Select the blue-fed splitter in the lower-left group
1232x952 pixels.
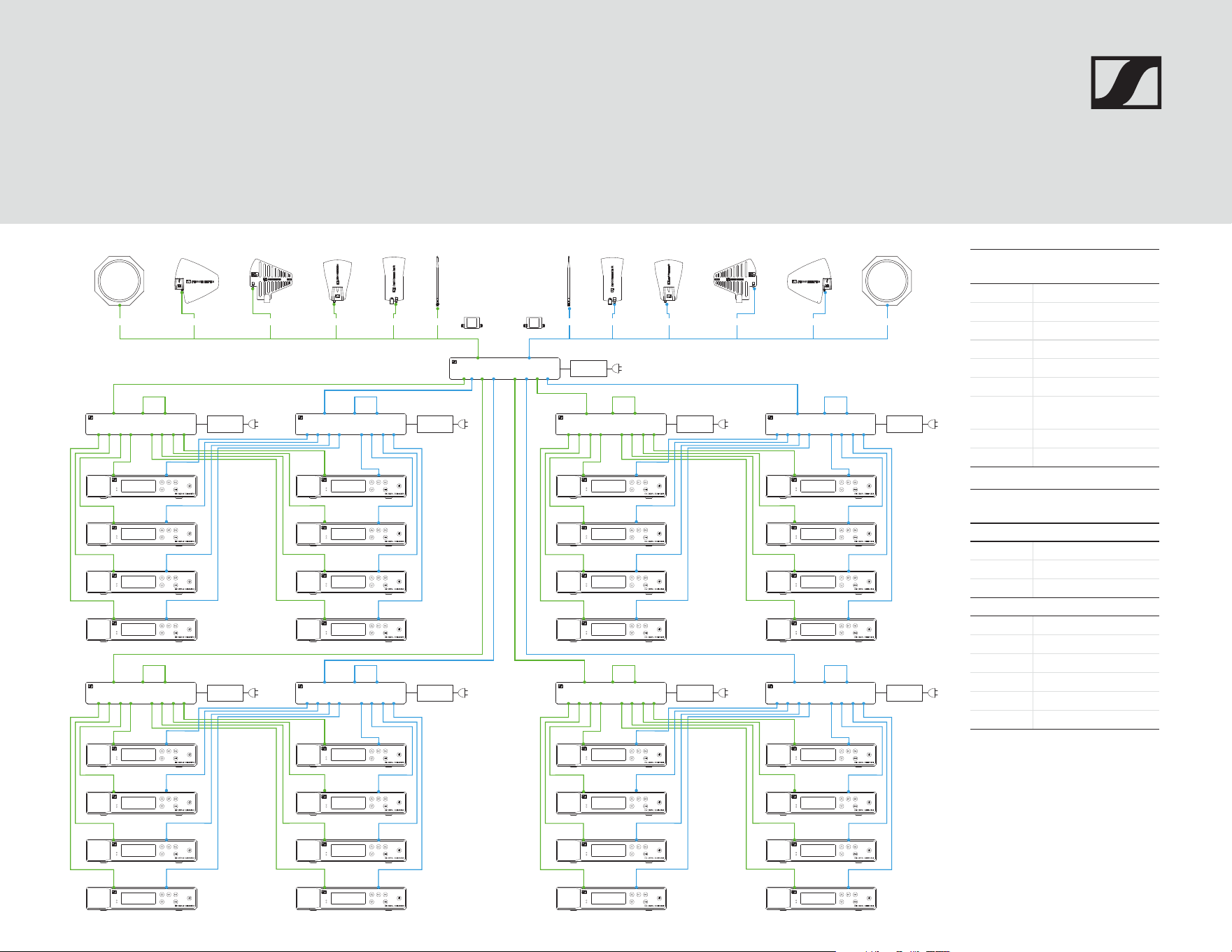click(x=351, y=693)
